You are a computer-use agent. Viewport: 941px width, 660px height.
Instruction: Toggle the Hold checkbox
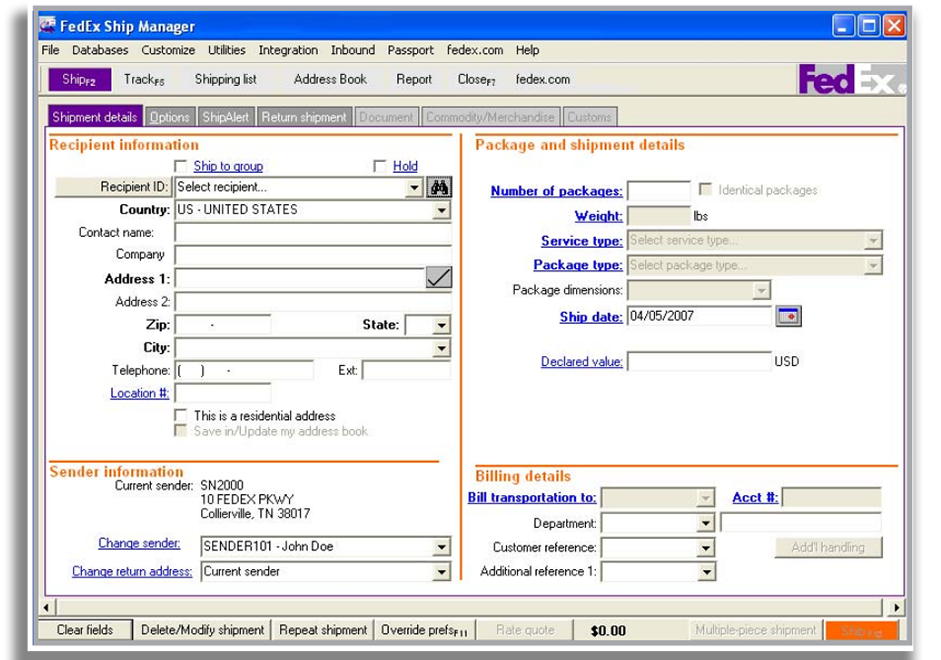[x=380, y=166]
